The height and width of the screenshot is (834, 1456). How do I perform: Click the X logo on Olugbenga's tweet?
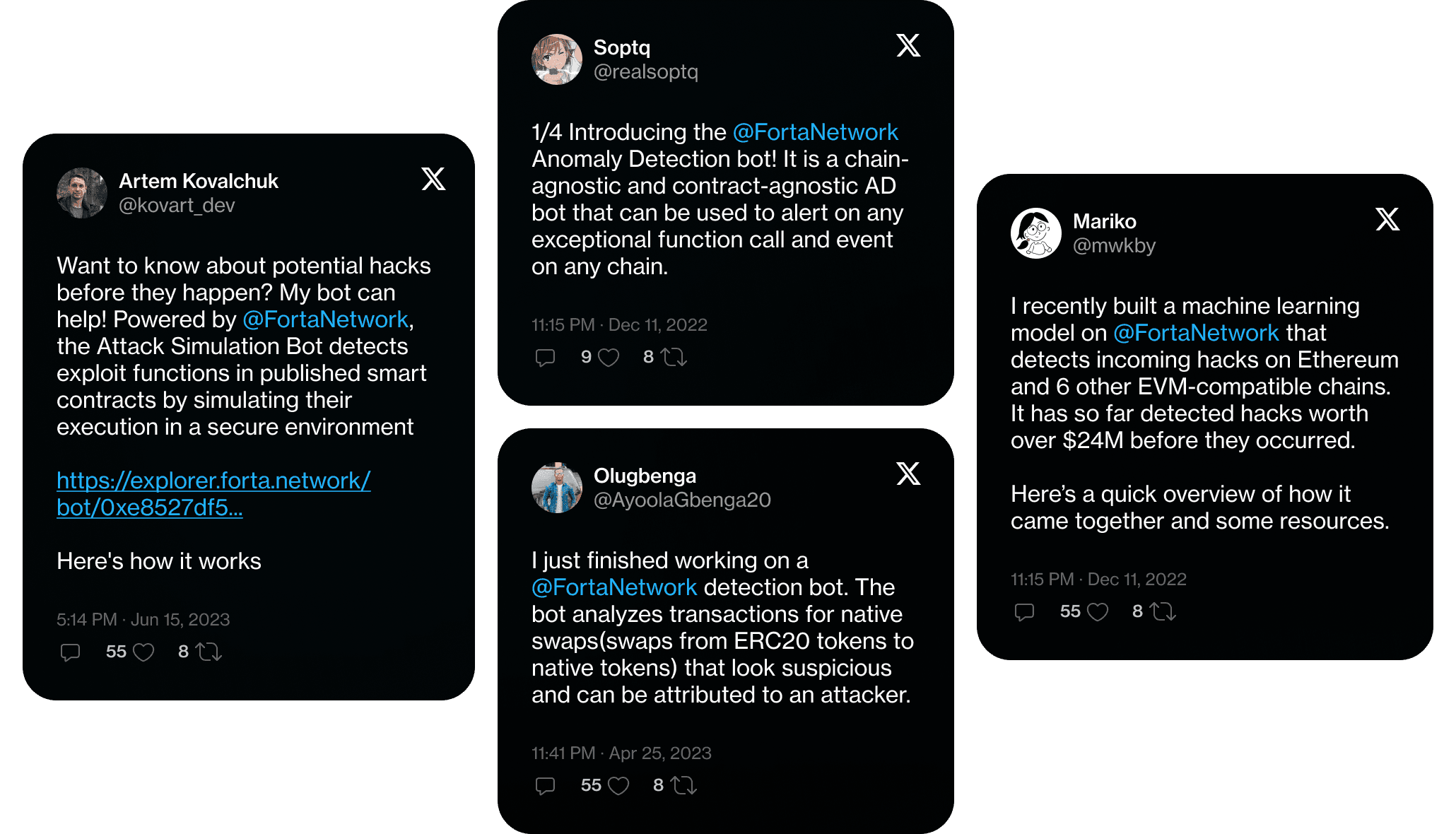coord(908,474)
